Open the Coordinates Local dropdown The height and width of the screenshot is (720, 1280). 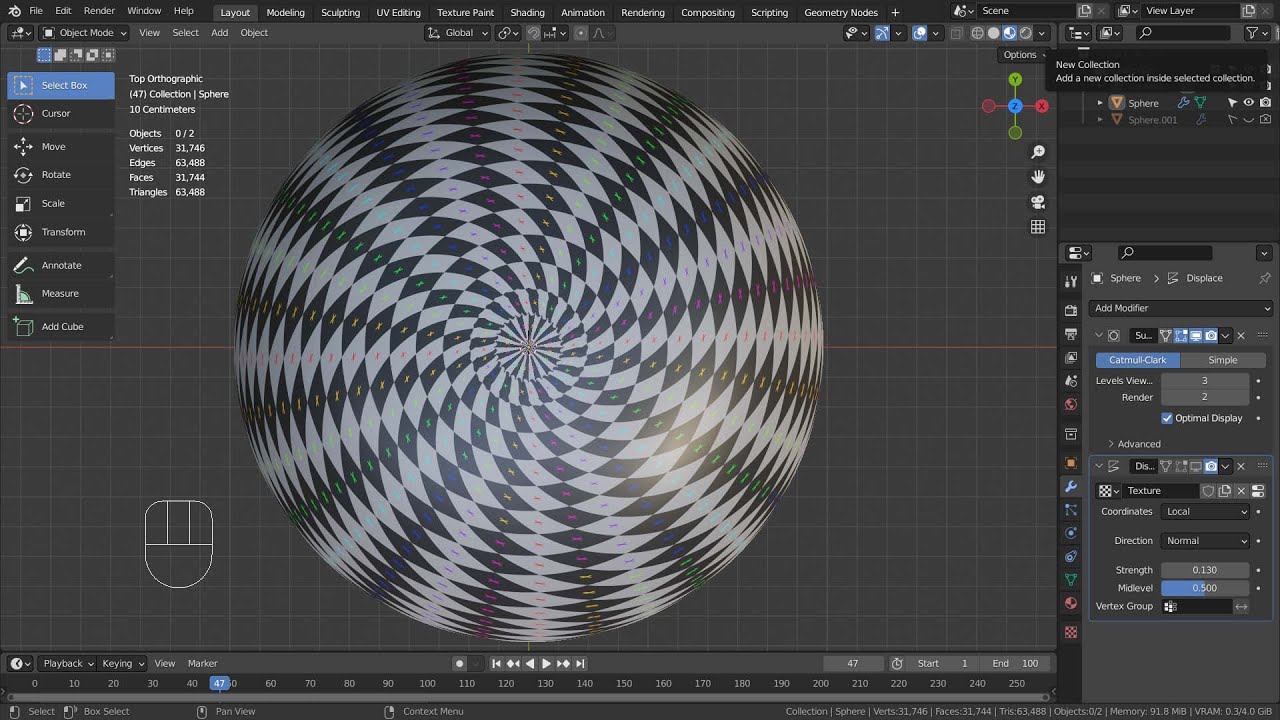1206,512
